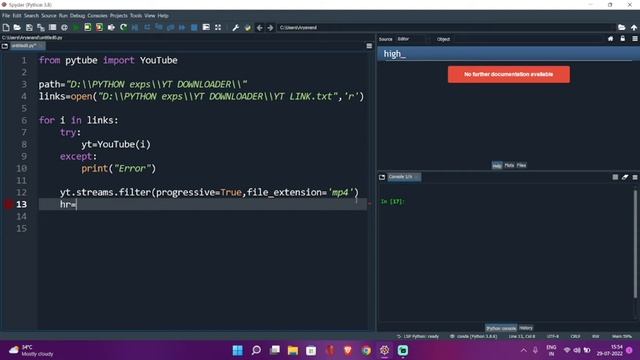Stop debugging with blue square icon
Image resolution: width=640 pixels, height=360 pixels.
tap(194, 27)
